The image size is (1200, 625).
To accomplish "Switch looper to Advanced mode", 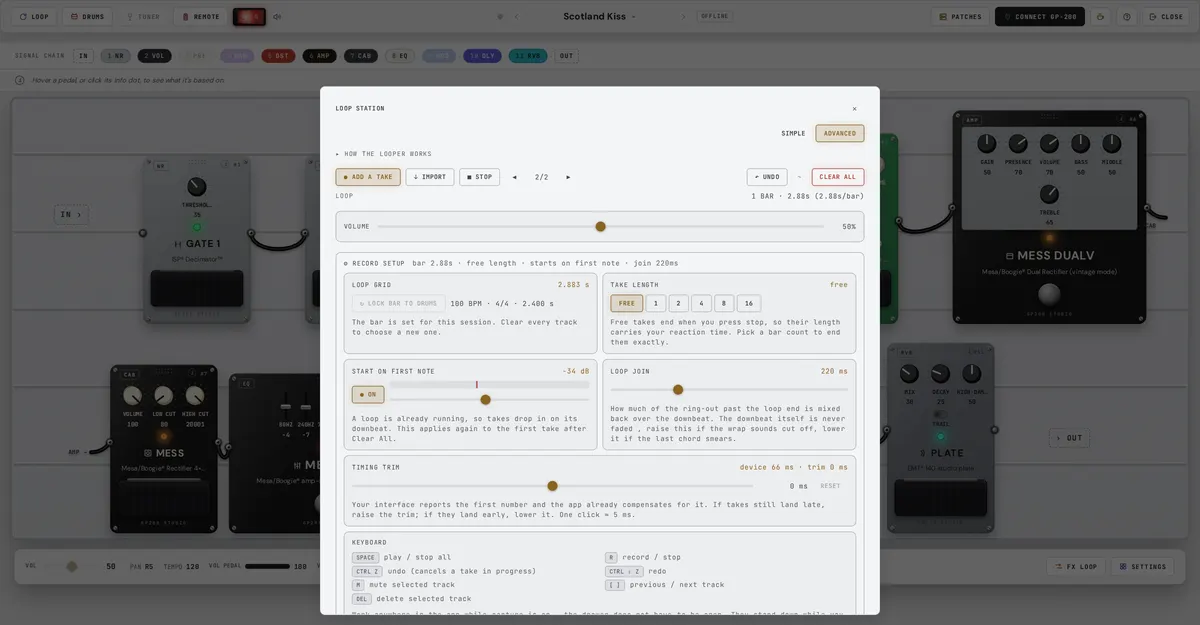I will coord(840,133).
